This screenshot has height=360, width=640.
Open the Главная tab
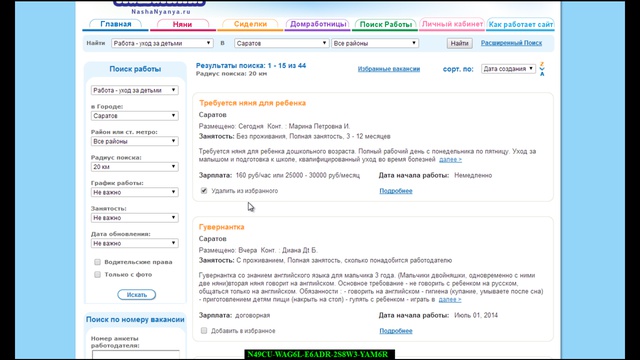click(x=116, y=24)
